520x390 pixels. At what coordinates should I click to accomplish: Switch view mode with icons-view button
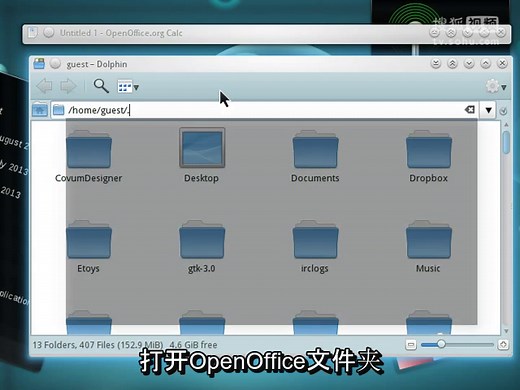[124, 87]
